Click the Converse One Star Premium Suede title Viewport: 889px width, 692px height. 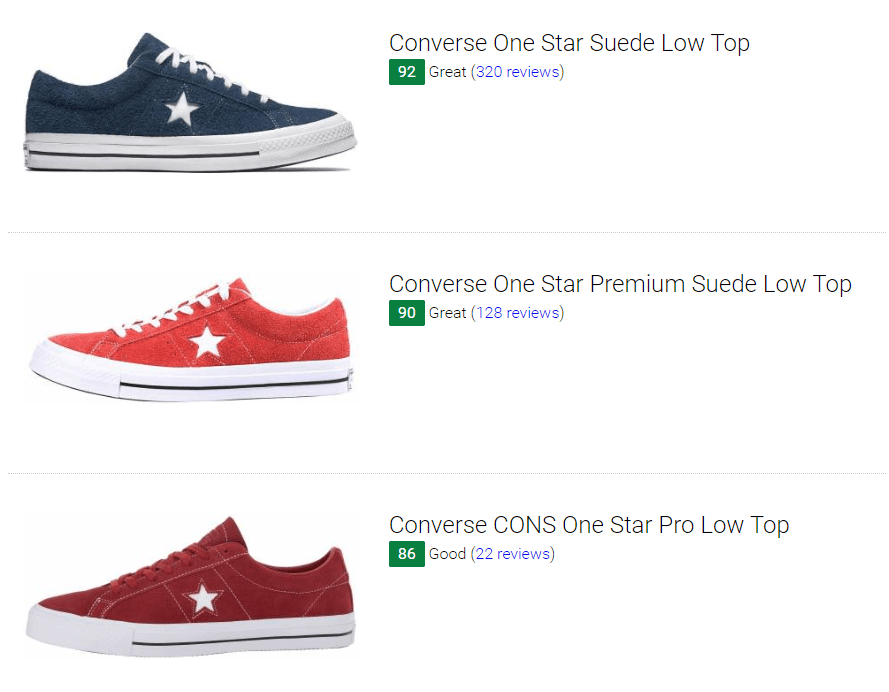[620, 284]
